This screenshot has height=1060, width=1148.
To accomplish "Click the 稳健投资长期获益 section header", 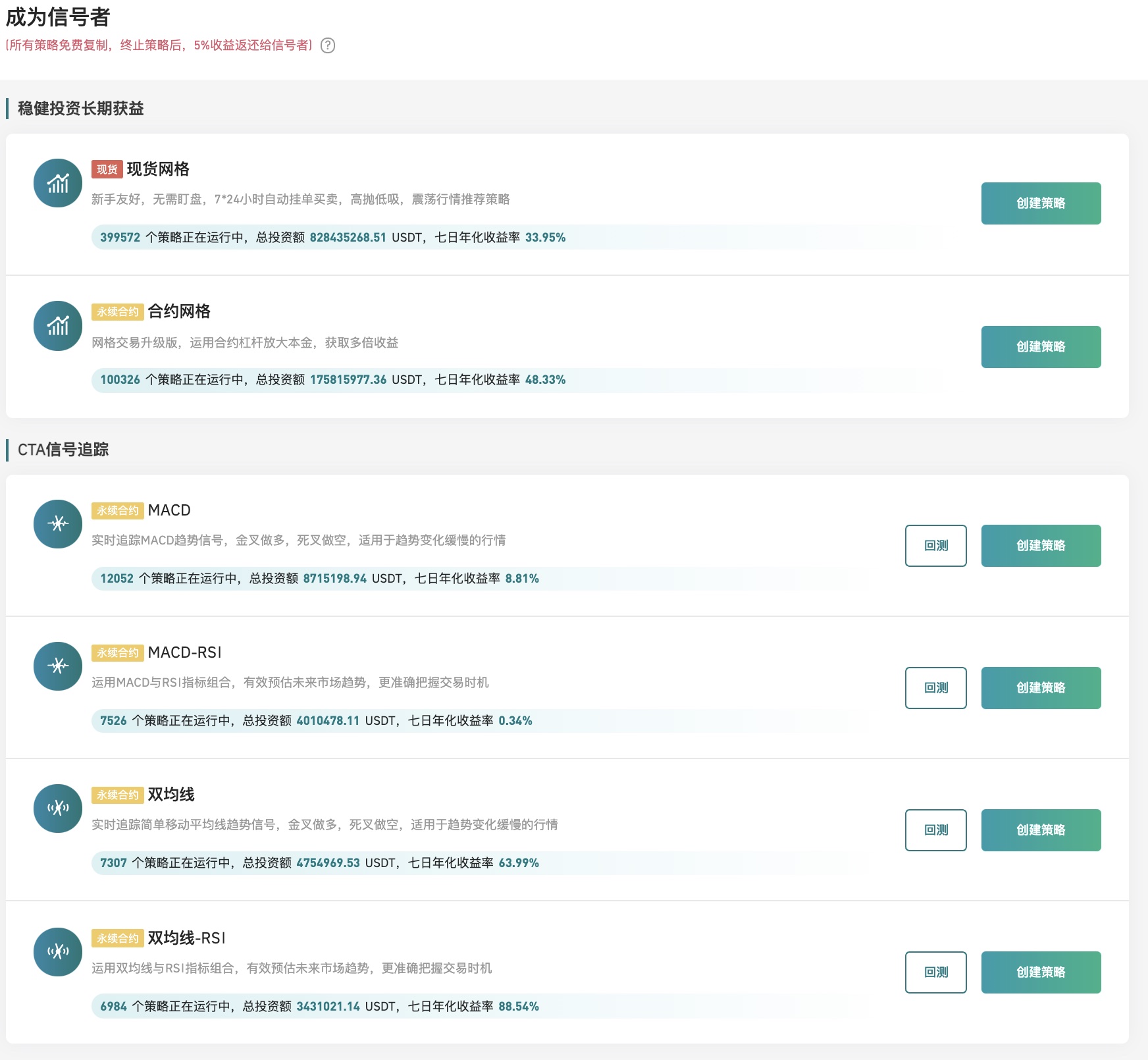I will coord(81,109).
